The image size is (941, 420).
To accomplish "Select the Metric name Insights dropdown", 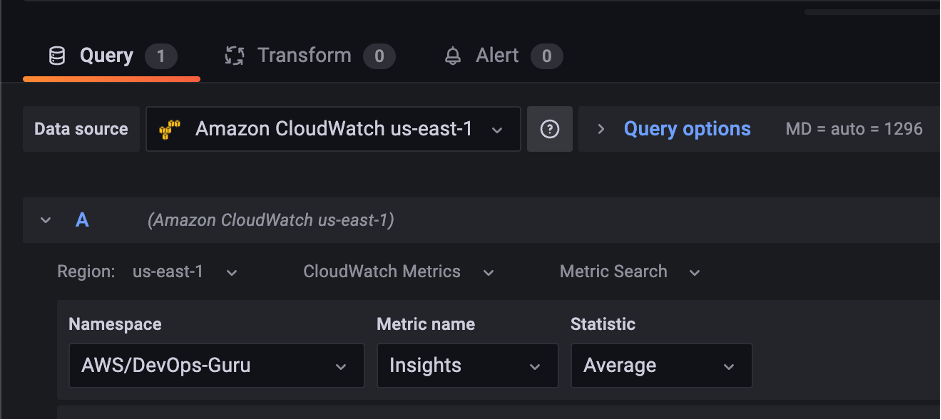I will click(x=467, y=365).
